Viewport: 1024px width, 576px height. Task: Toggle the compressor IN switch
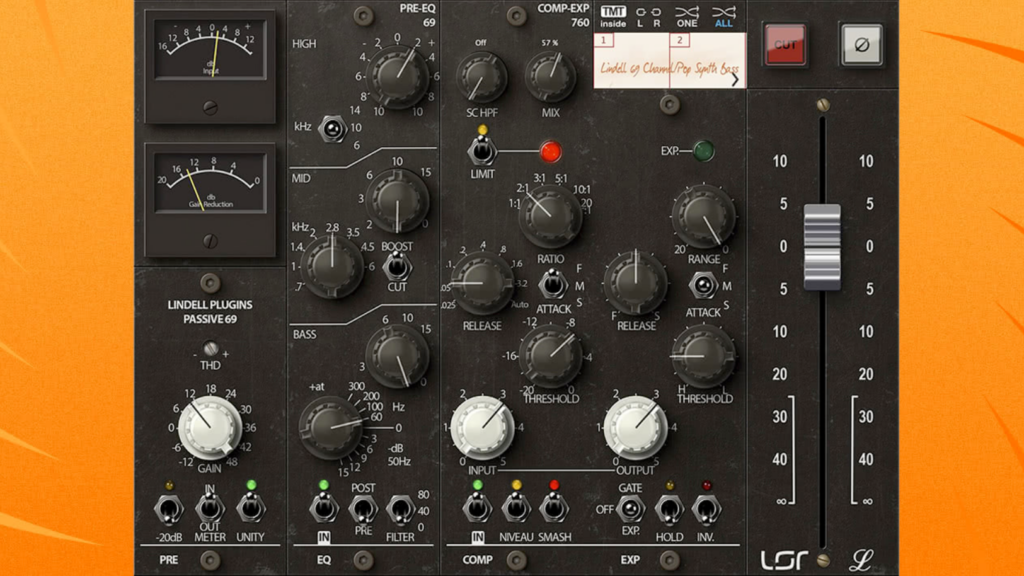coord(477,509)
